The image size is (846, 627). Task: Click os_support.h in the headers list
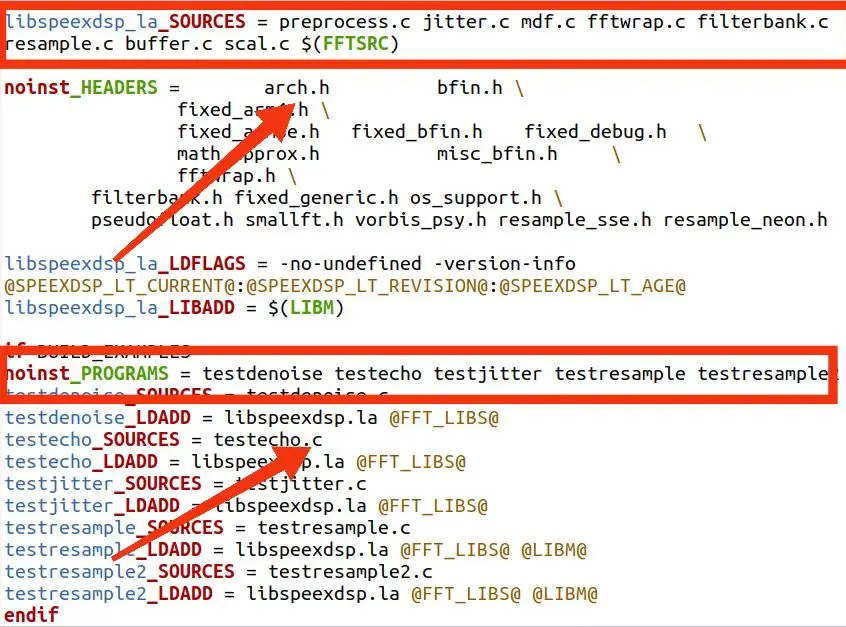click(x=475, y=199)
